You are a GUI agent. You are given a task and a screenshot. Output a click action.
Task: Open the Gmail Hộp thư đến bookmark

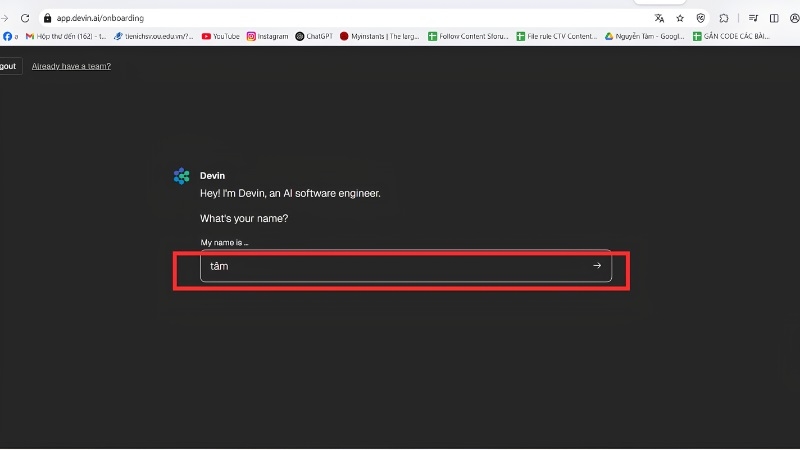click(66, 36)
